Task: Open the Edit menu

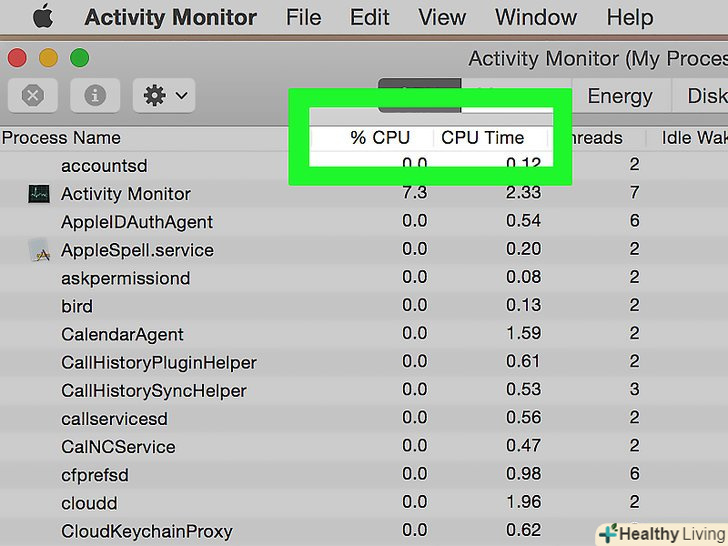Action: [370, 17]
